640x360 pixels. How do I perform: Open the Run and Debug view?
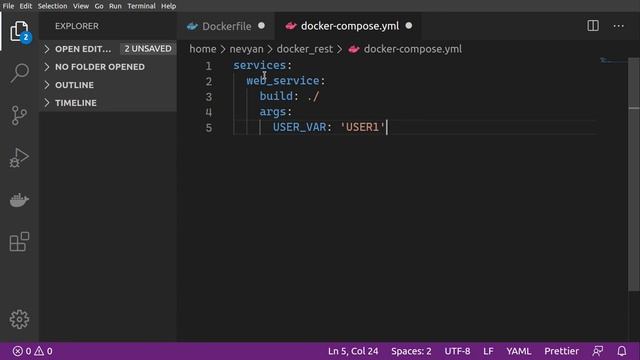click(x=19, y=158)
